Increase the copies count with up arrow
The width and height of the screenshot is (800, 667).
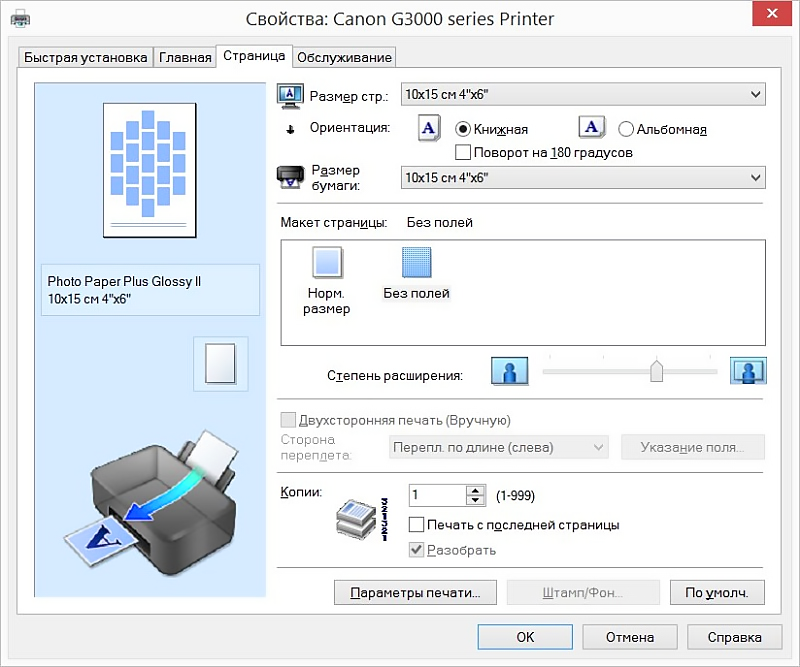(x=476, y=490)
